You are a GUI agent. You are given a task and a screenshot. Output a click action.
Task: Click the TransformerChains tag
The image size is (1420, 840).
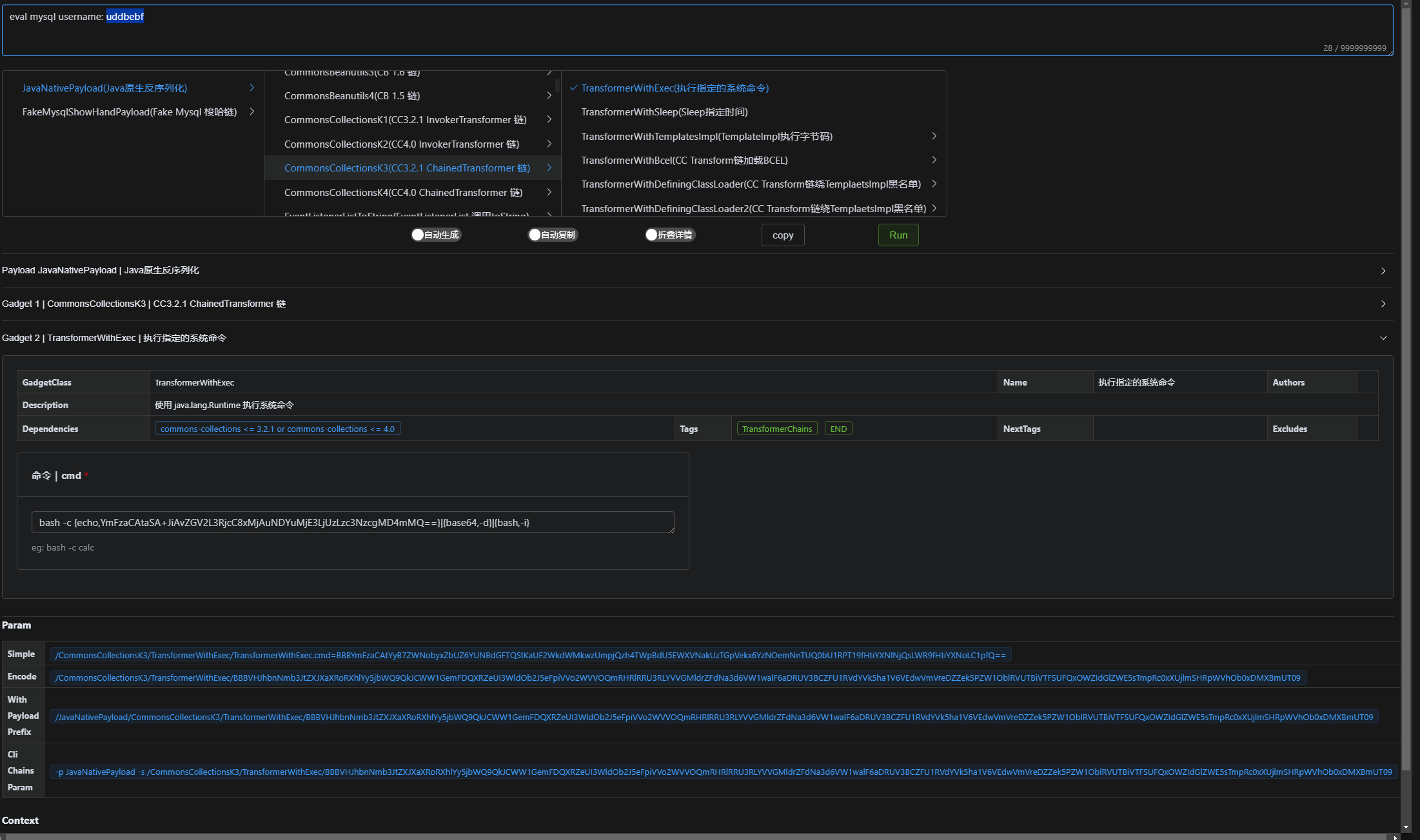click(777, 429)
